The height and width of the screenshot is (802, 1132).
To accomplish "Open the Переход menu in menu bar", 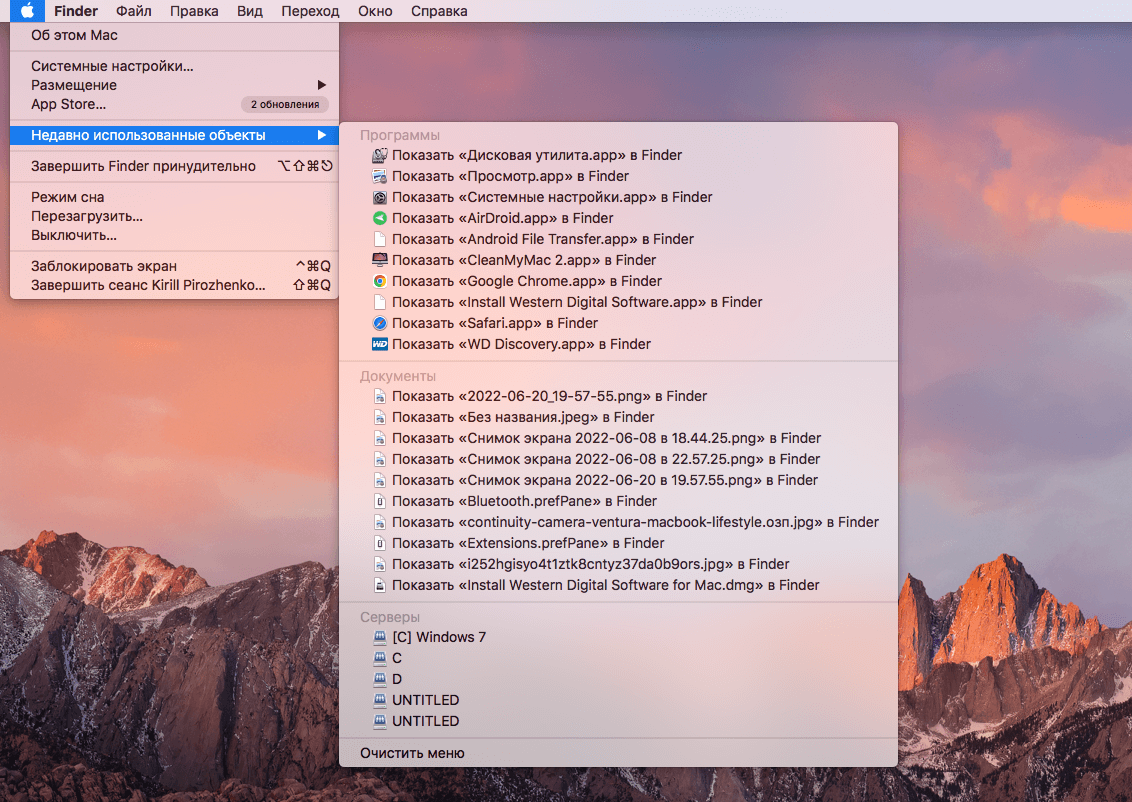I will pyautogui.click(x=310, y=11).
